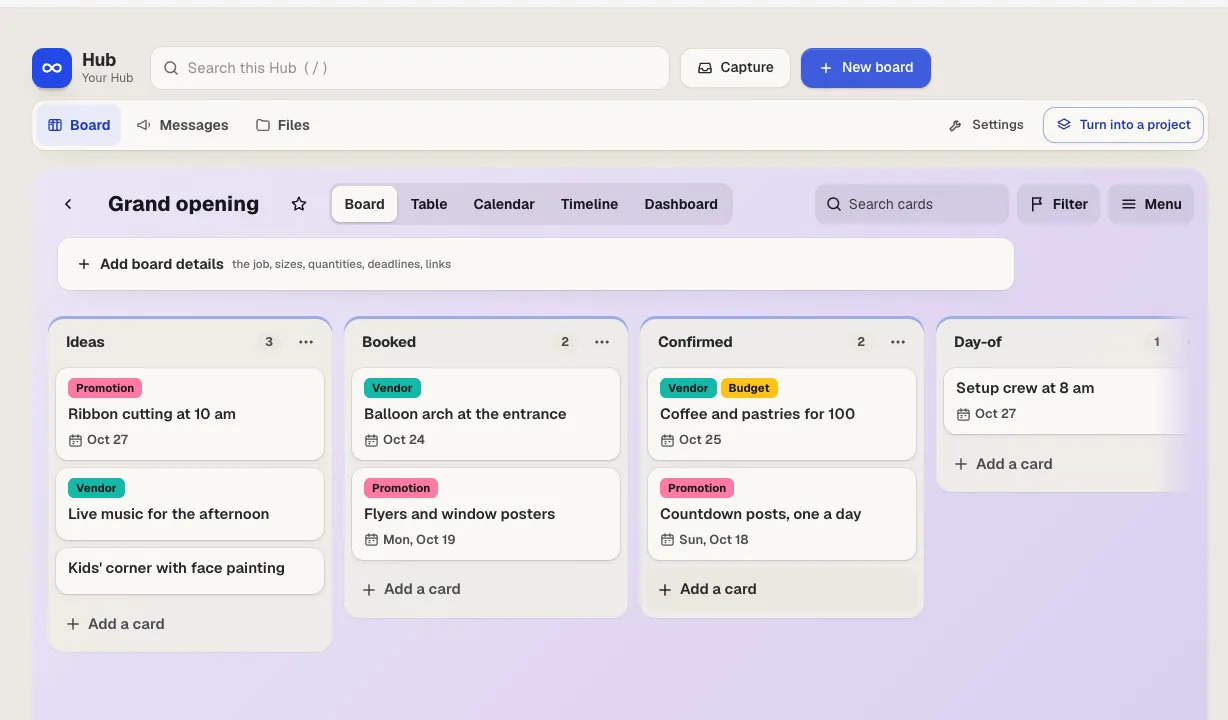
Task: Click Turn into a project
Action: [x=1124, y=125]
